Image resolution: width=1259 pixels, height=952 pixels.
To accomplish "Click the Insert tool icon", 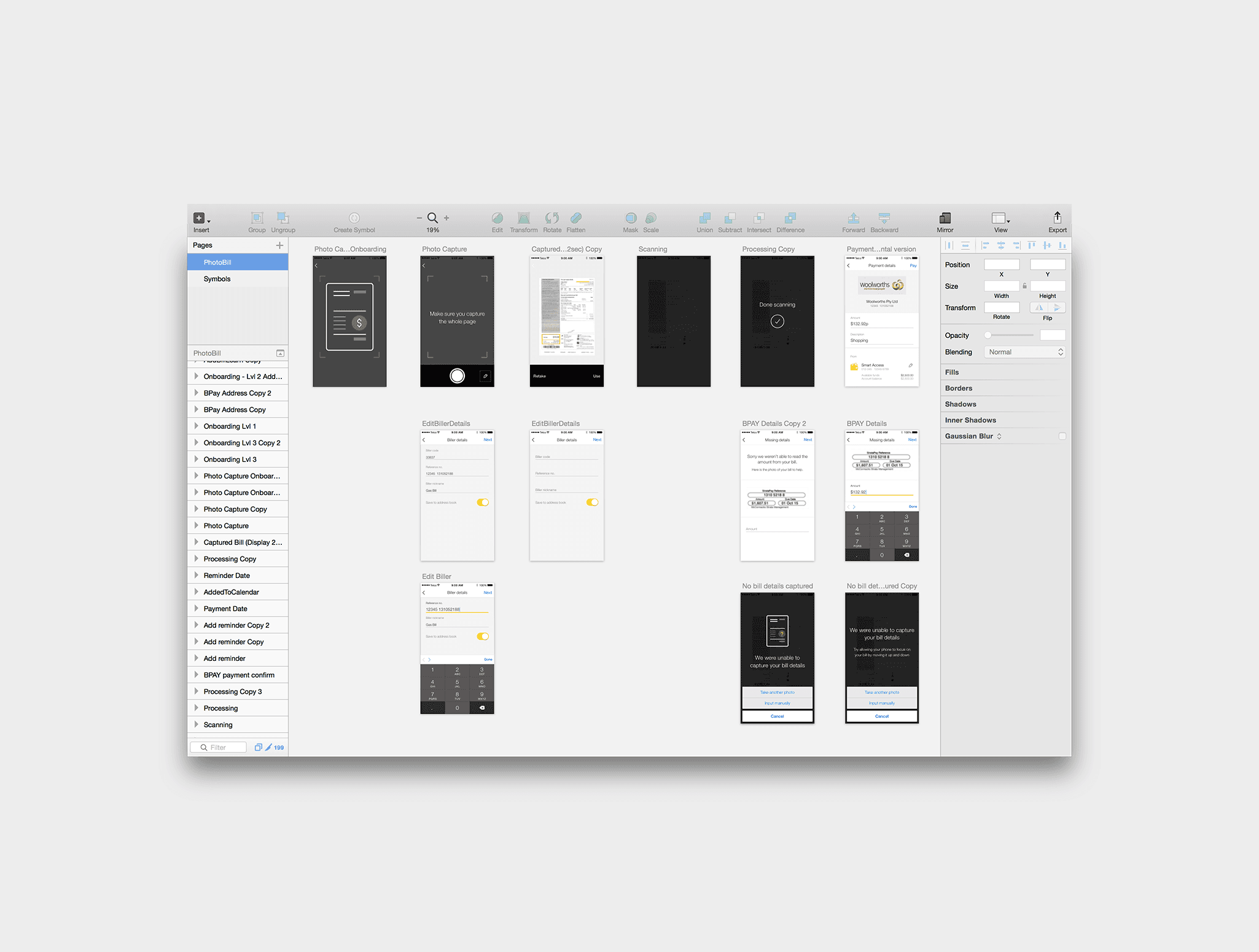I will 199,218.
